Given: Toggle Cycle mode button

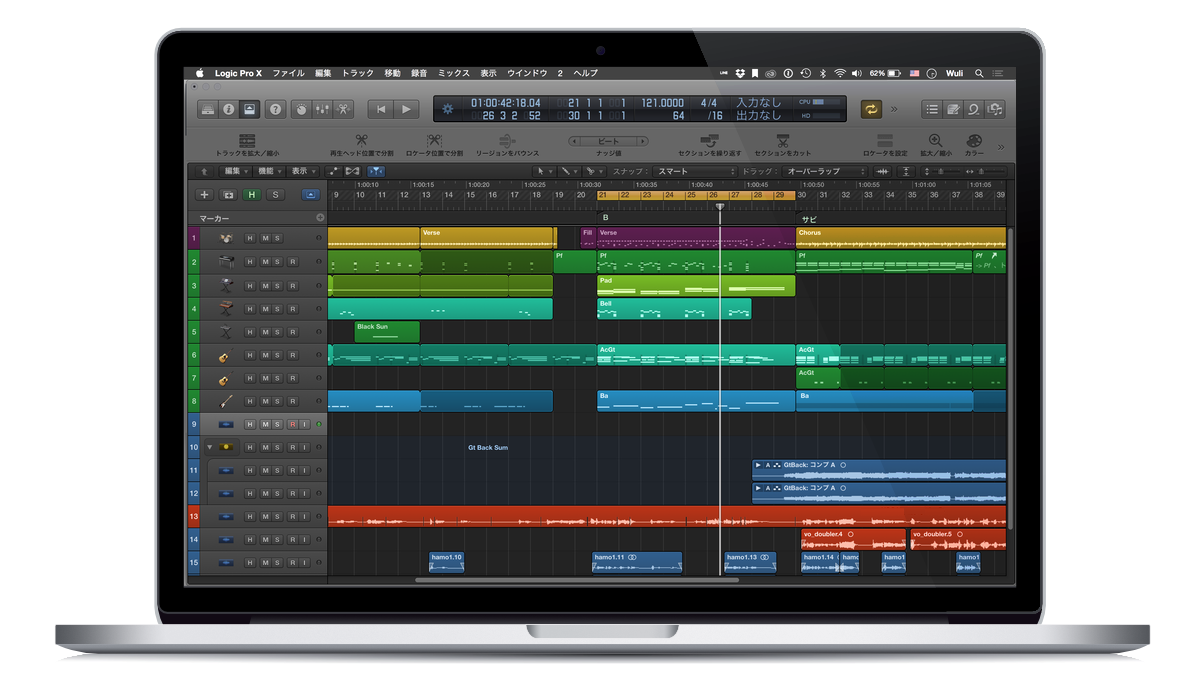Looking at the screenshot, I should click(x=871, y=109).
